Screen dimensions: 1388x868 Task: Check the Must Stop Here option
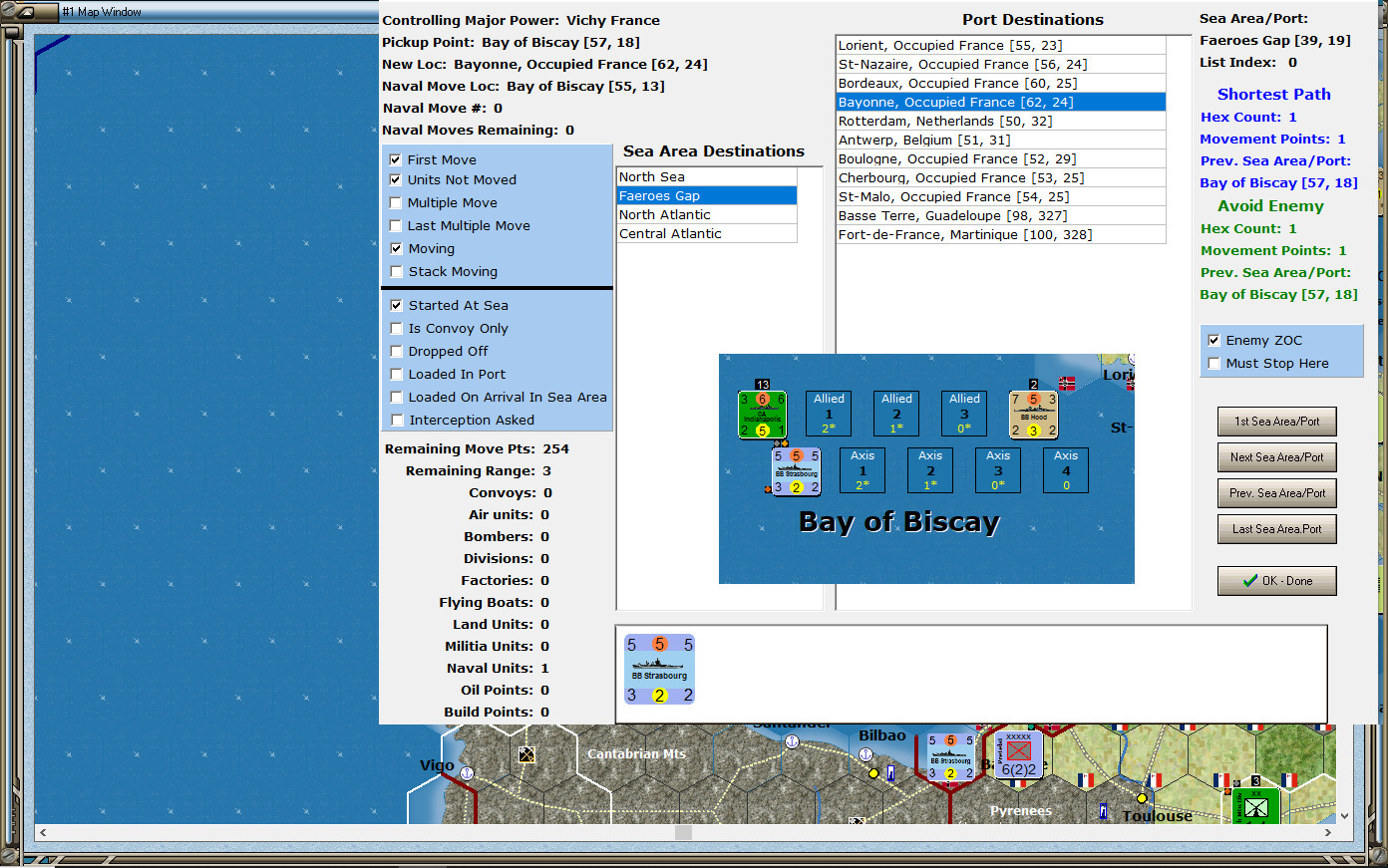pyautogui.click(x=1214, y=363)
